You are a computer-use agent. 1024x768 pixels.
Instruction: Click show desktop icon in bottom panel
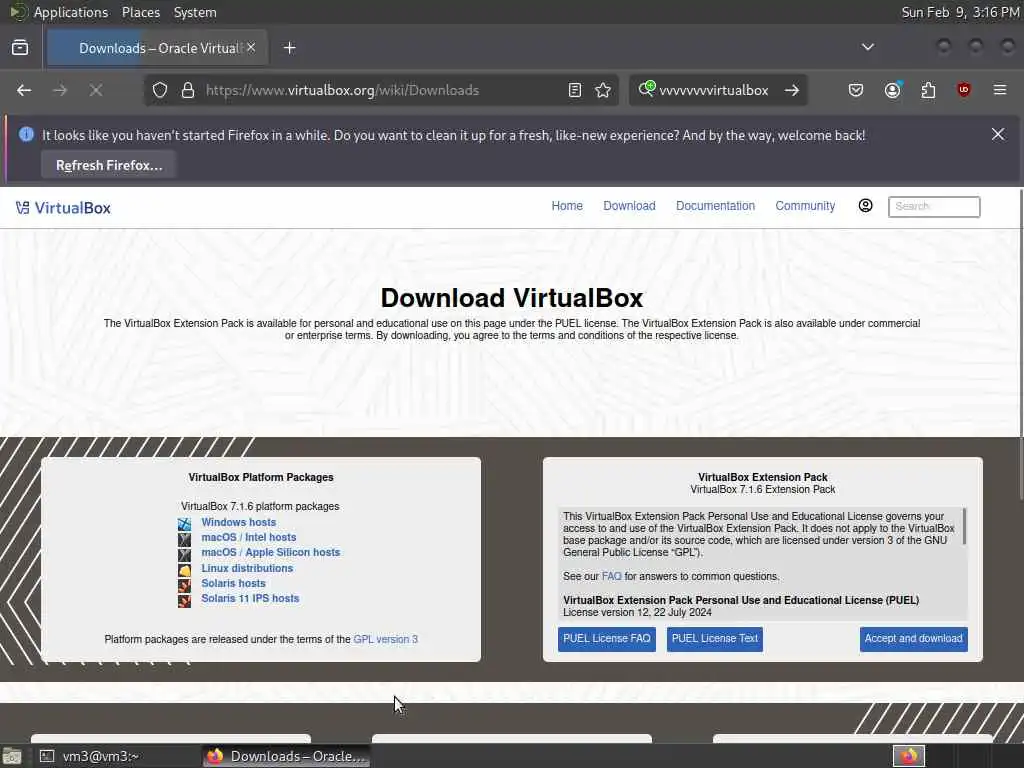12,756
